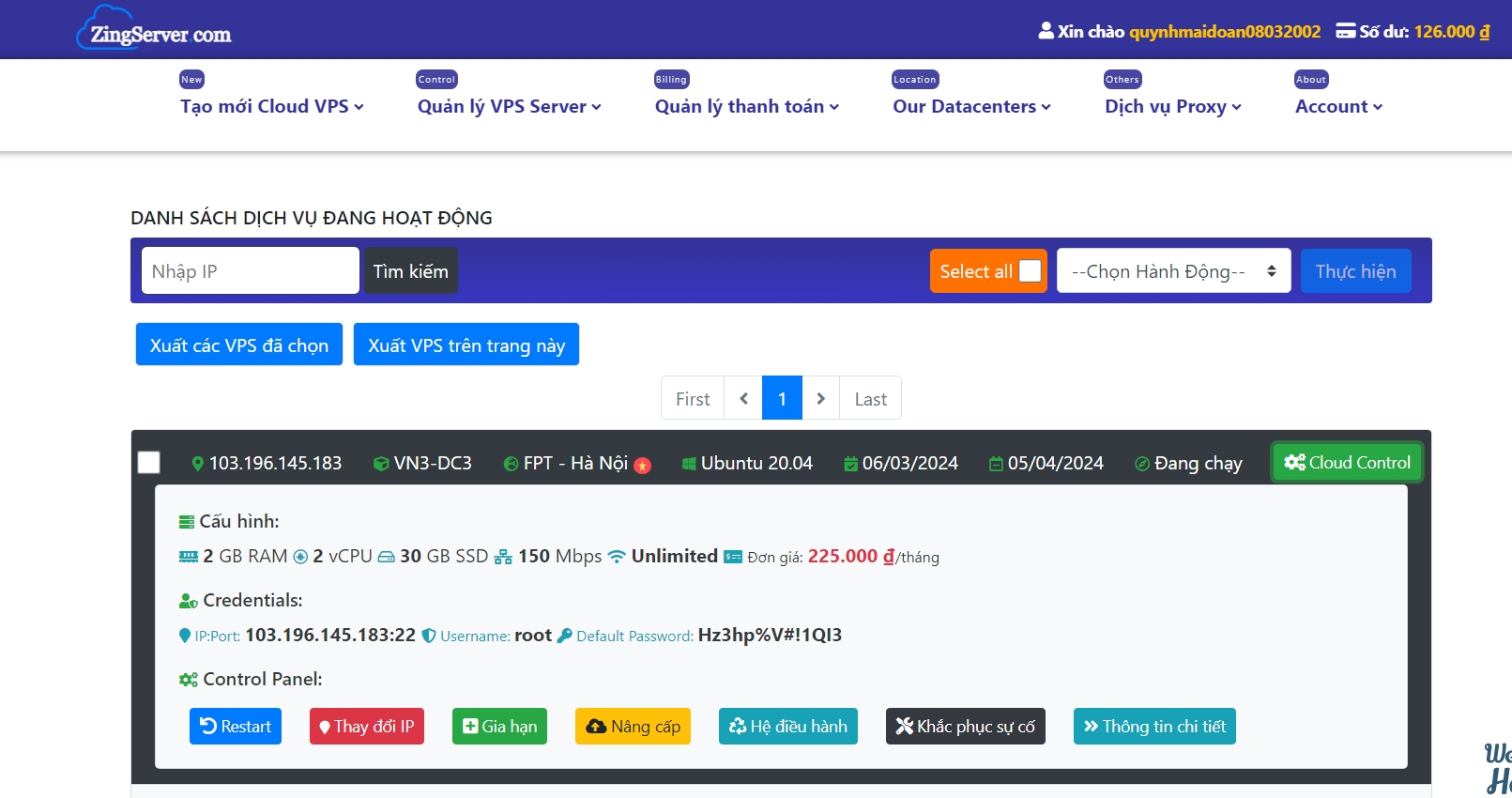Click the server icon beside Cấu hình
The image size is (1512, 798).
pos(187,522)
